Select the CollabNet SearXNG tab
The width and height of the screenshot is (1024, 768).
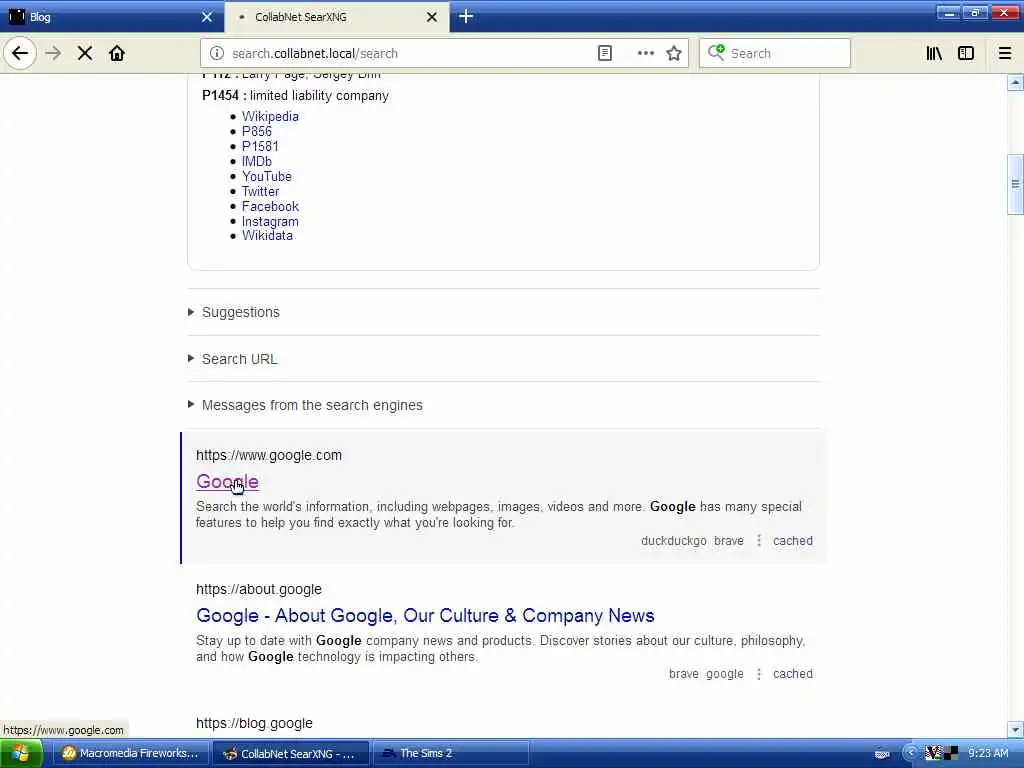[337, 17]
